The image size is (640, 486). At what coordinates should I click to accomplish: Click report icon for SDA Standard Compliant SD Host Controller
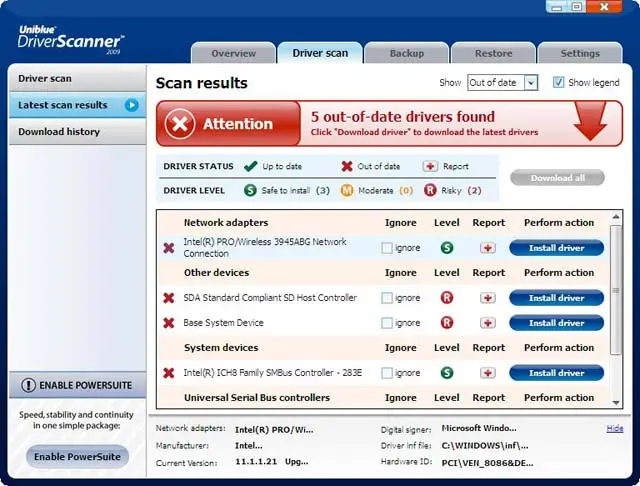488,298
